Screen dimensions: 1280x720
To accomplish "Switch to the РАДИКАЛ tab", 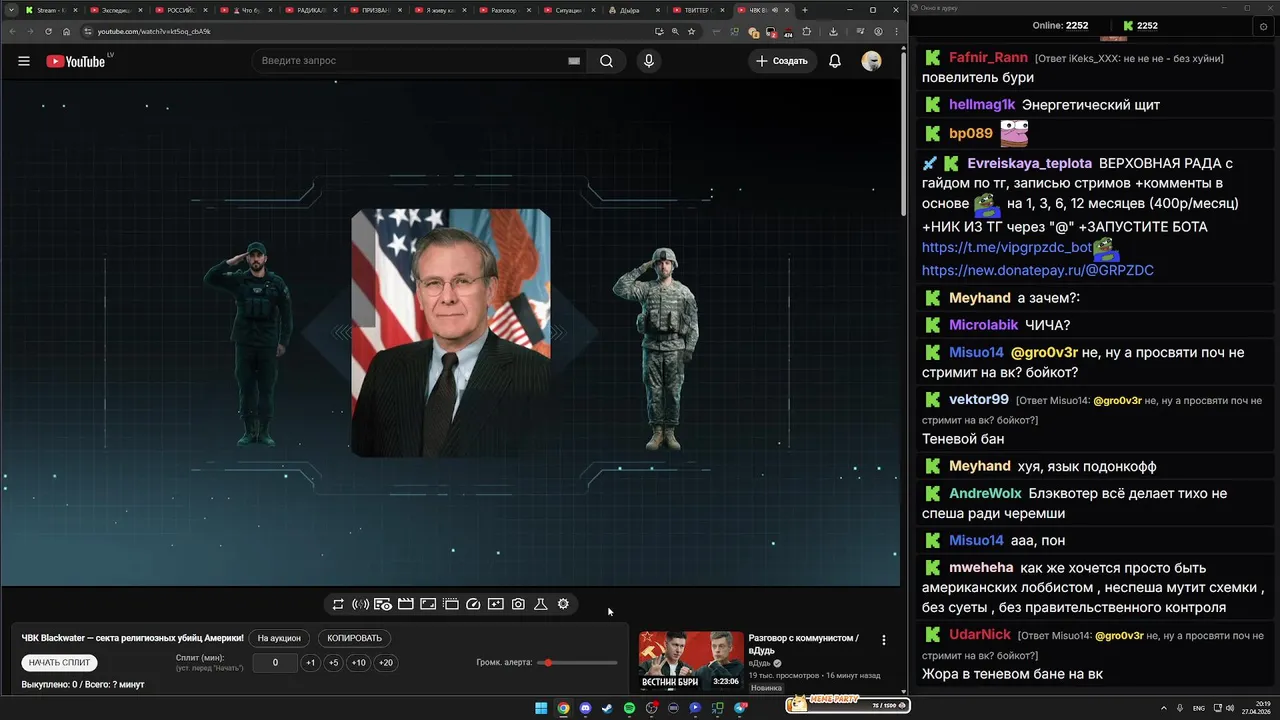I will pyautogui.click(x=310, y=10).
